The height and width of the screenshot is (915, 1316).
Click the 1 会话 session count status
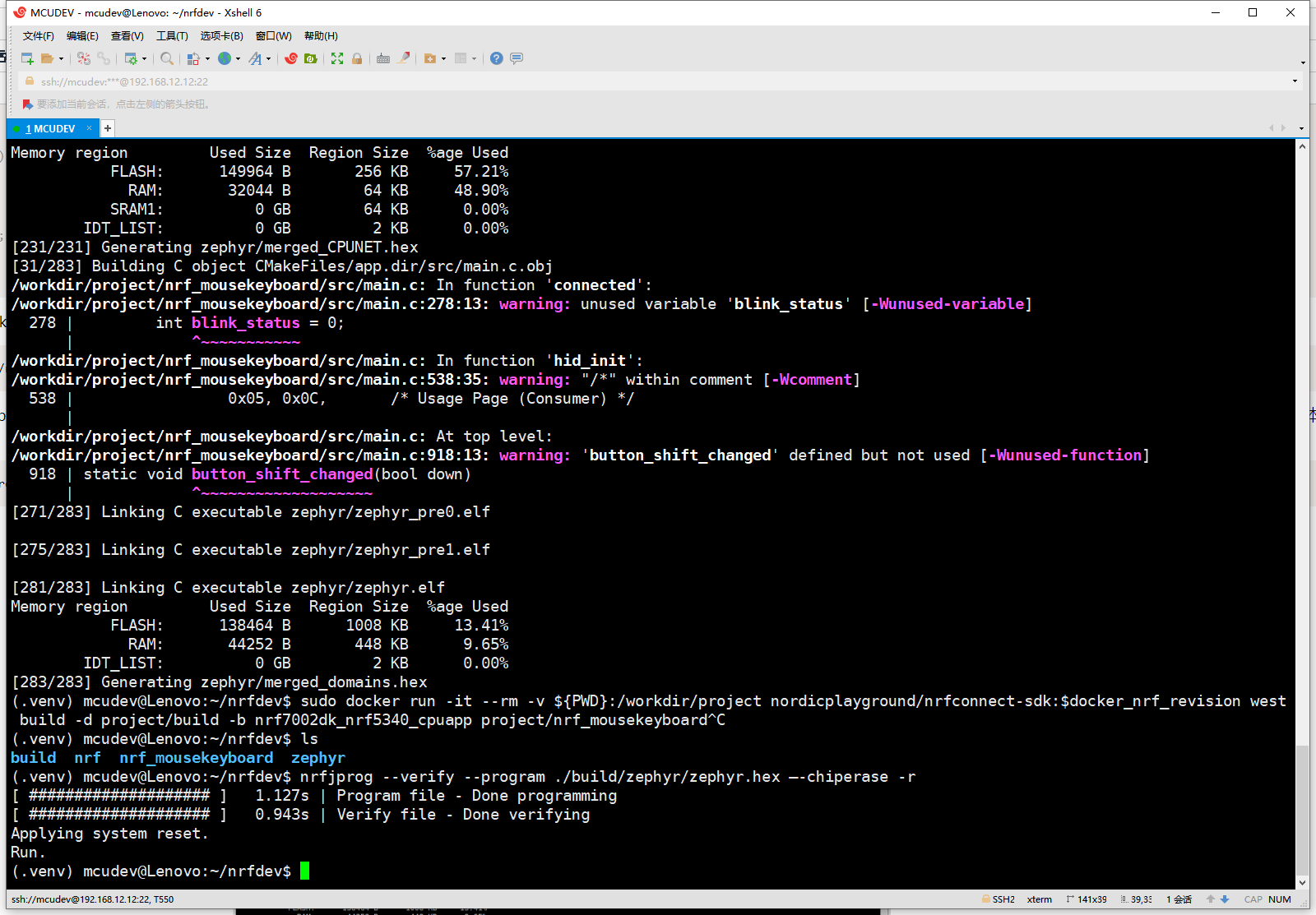tap(1179, 899)
